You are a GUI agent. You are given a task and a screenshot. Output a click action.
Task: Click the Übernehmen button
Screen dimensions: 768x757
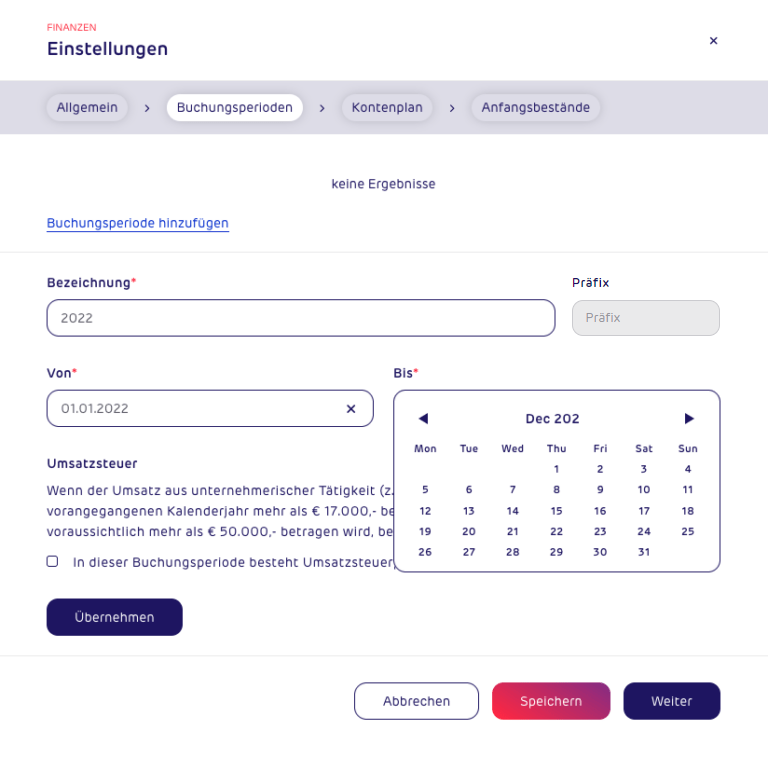point(115,617)
